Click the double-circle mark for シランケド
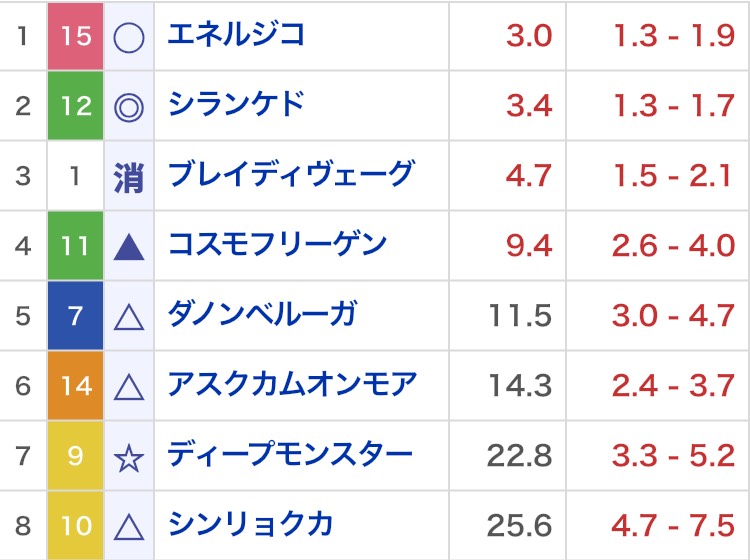This screenshot has height=560, width=750. coord(129,106)
